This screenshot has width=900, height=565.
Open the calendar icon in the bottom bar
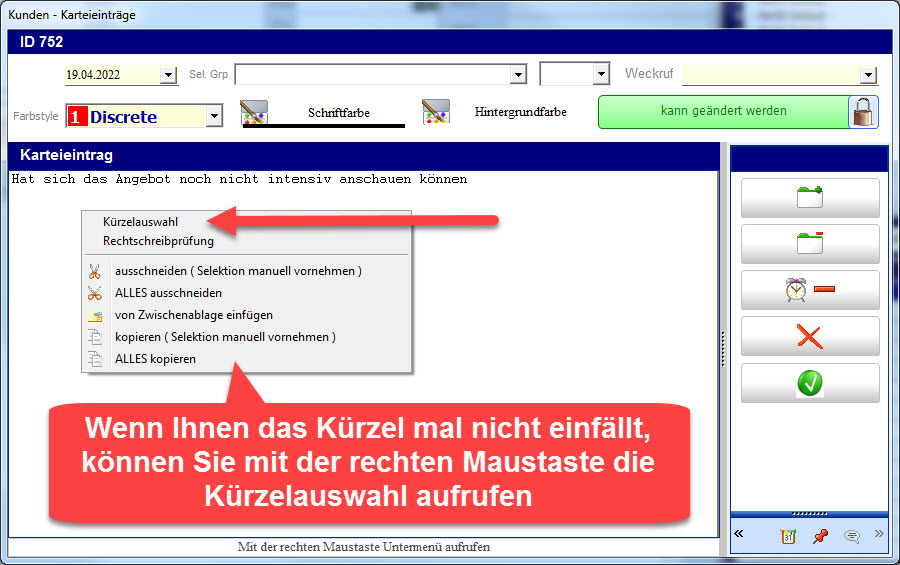pyautogui.click(x=788, y=536)
